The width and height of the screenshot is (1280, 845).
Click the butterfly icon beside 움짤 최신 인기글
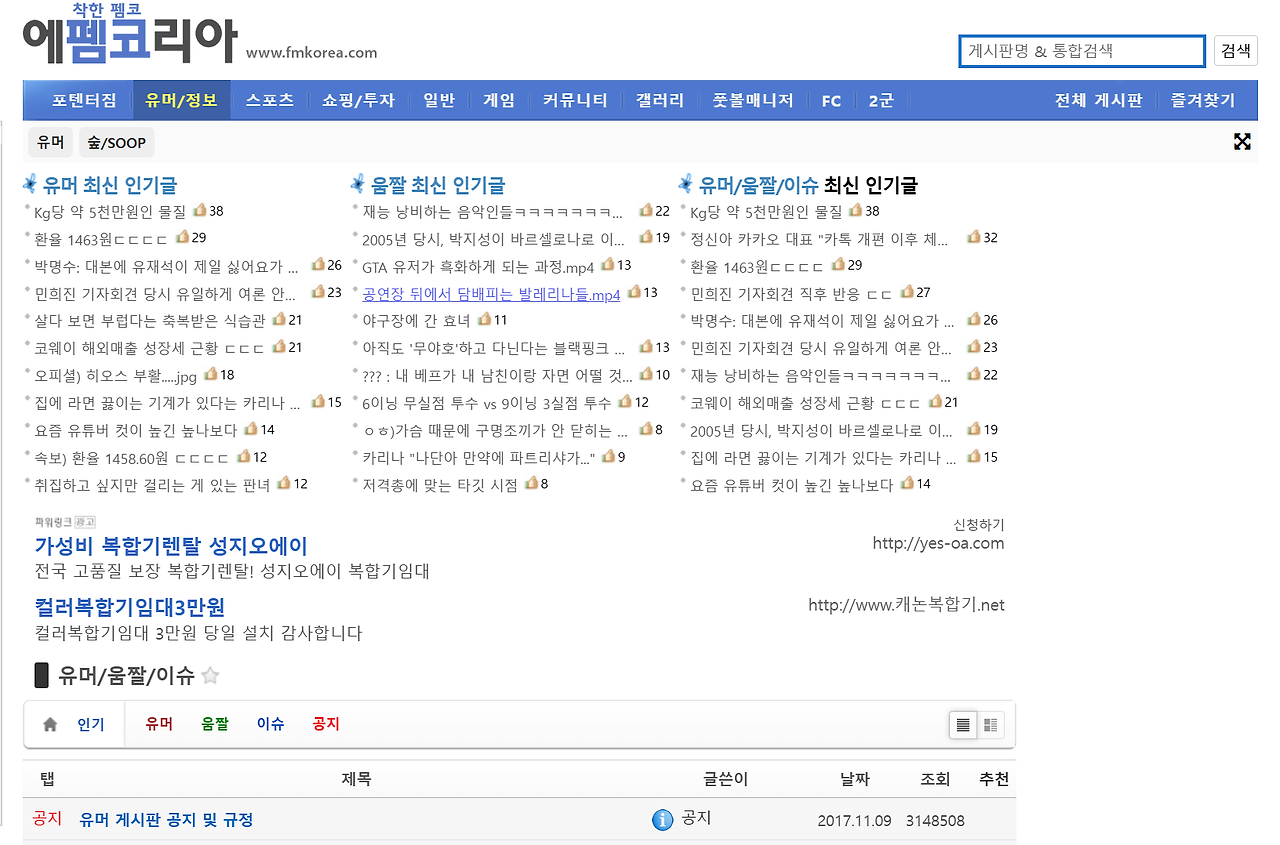358,184
